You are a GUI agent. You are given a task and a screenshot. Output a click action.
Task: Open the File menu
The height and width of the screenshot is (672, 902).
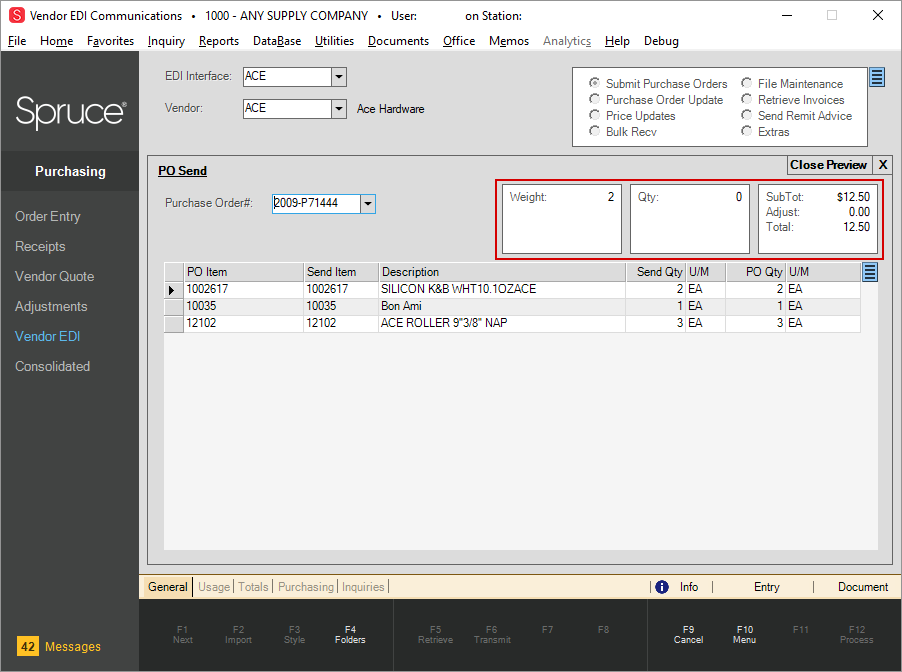click(17, 41)
